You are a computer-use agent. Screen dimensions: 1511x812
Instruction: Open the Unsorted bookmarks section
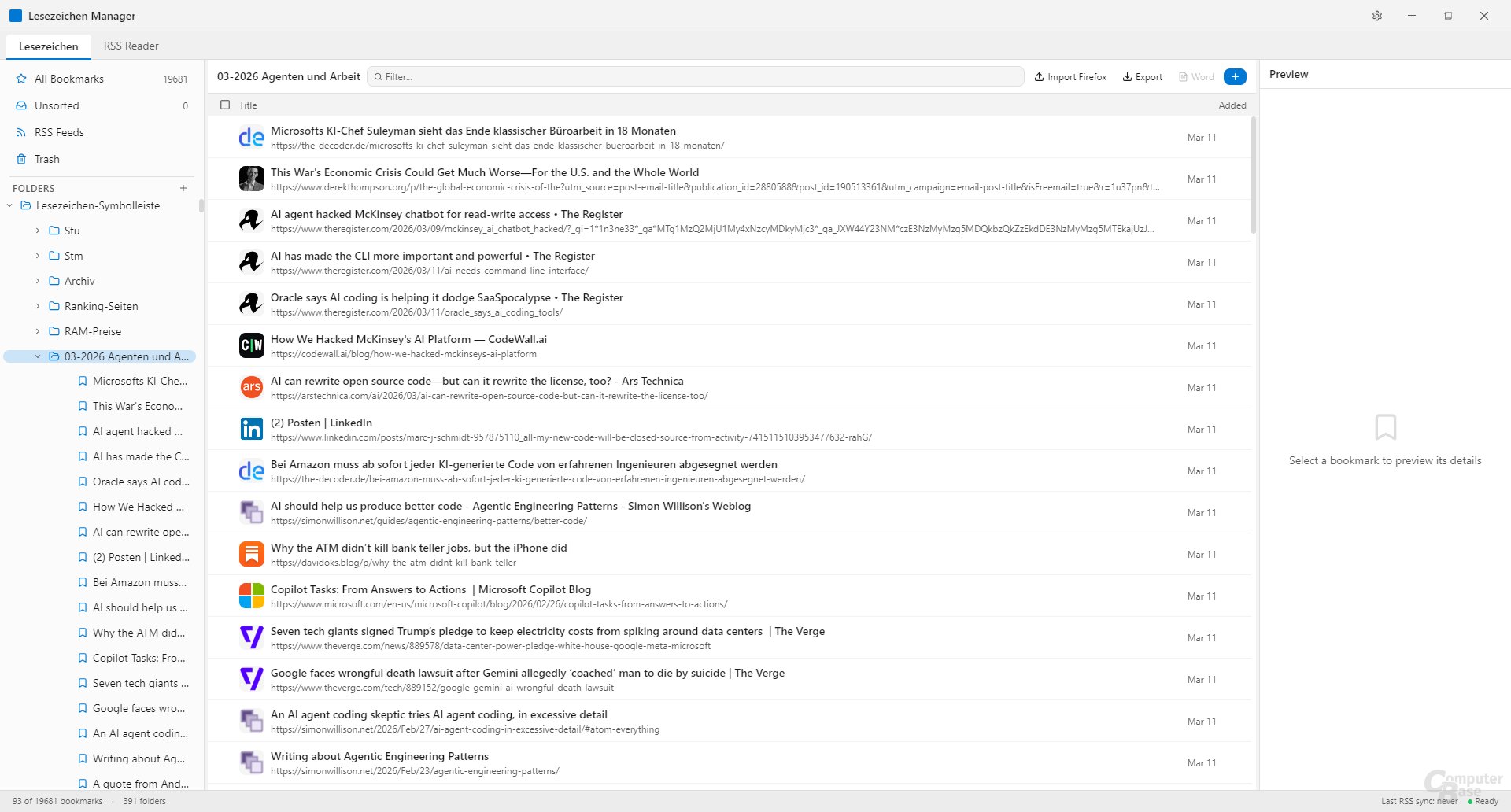[56, 105]
